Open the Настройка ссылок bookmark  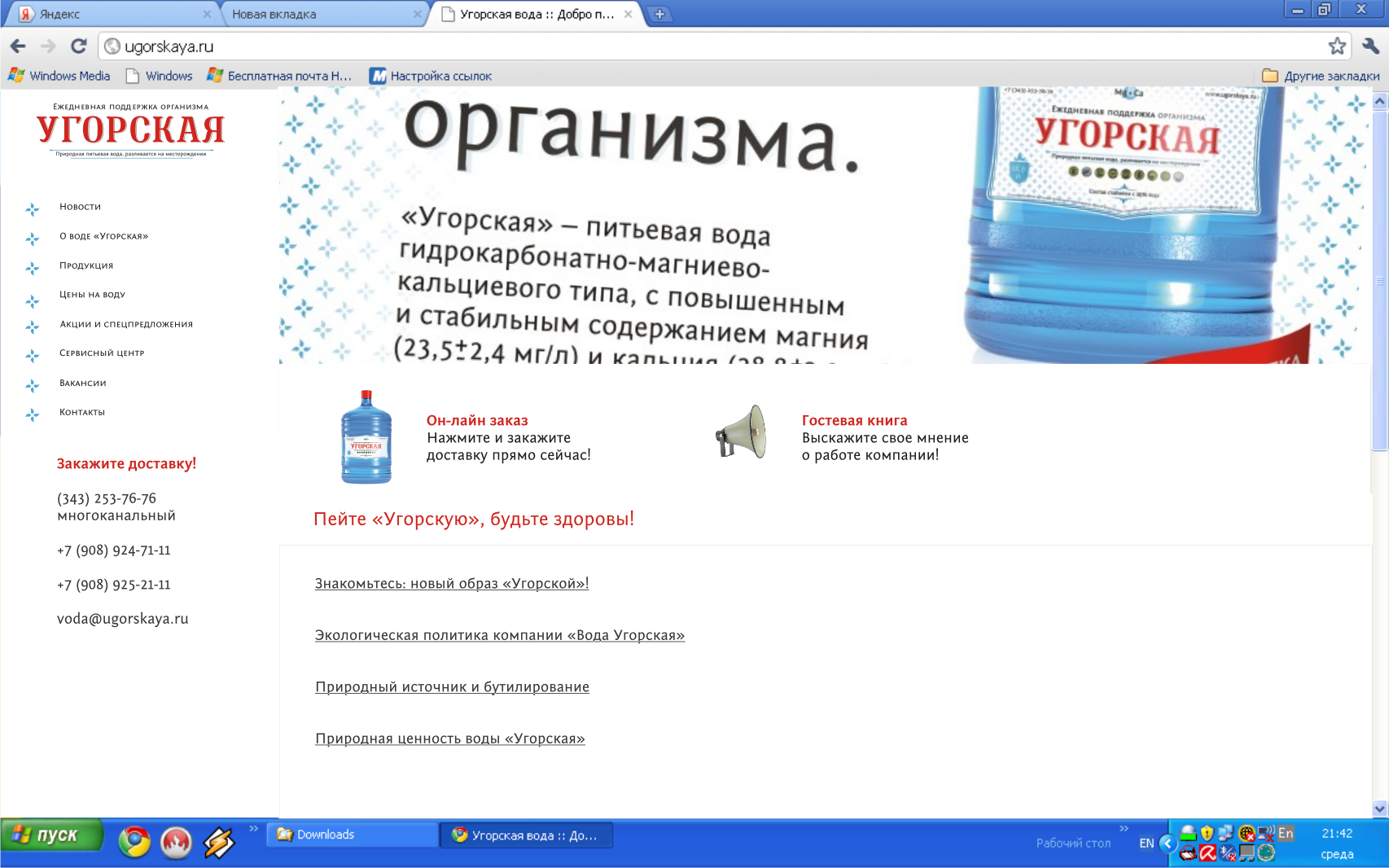click(431, 76)
